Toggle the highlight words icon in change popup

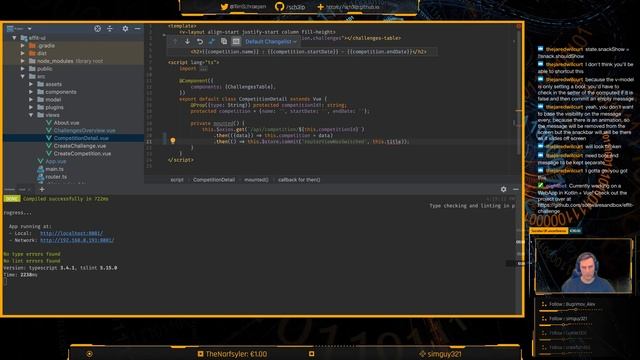236,41
